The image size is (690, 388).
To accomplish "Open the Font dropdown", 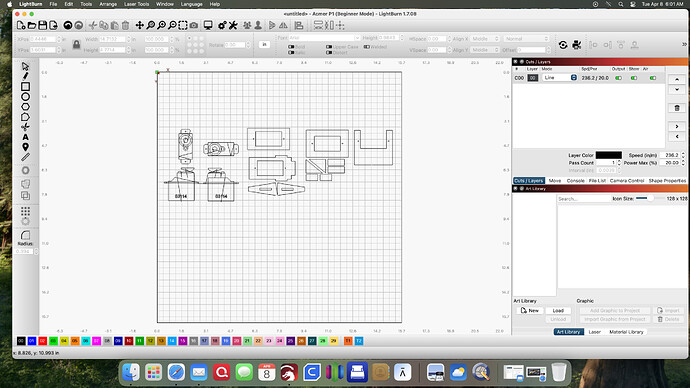I will [x=324, y=38].
